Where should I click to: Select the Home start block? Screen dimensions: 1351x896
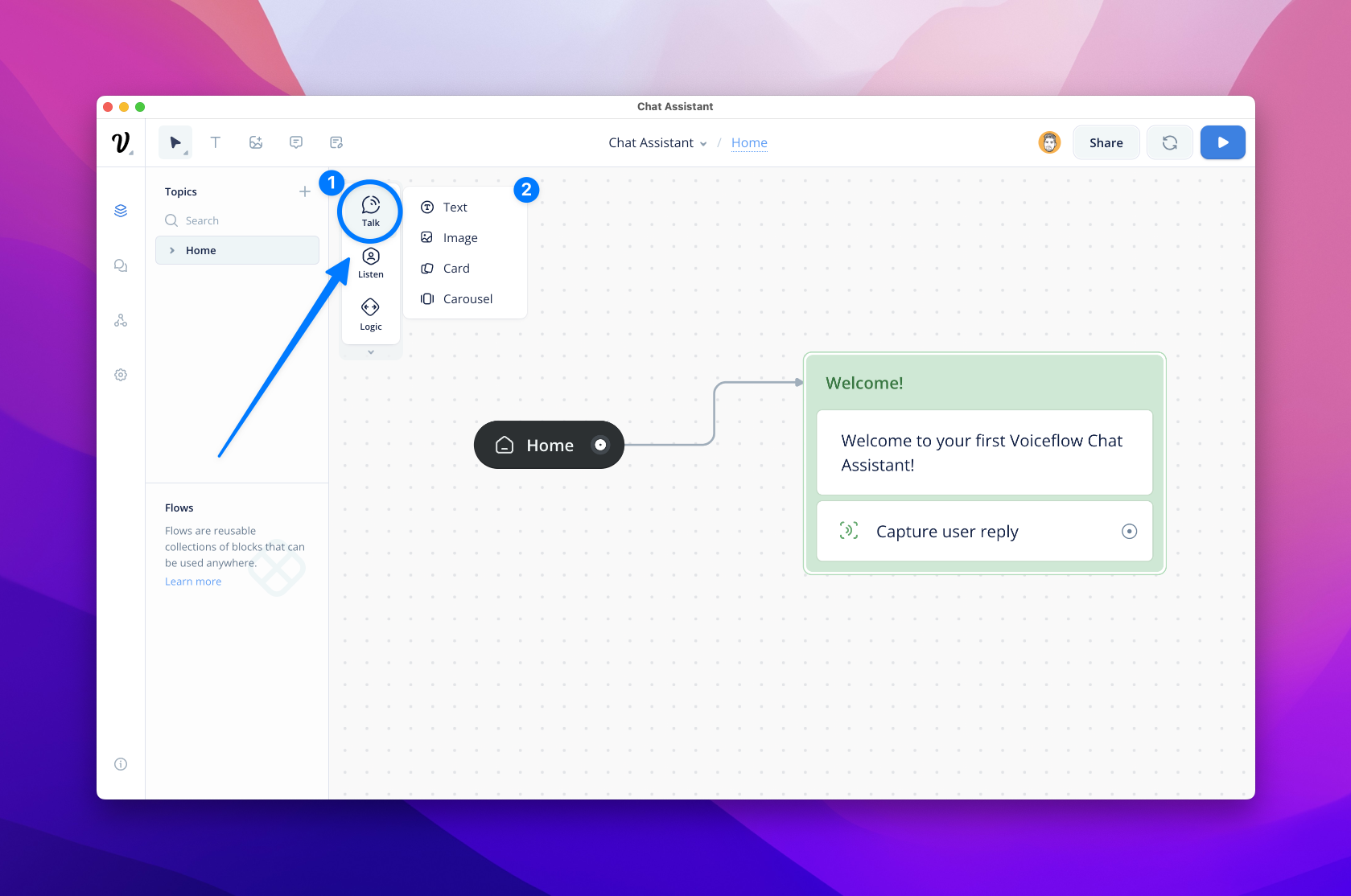coord(549,445)
